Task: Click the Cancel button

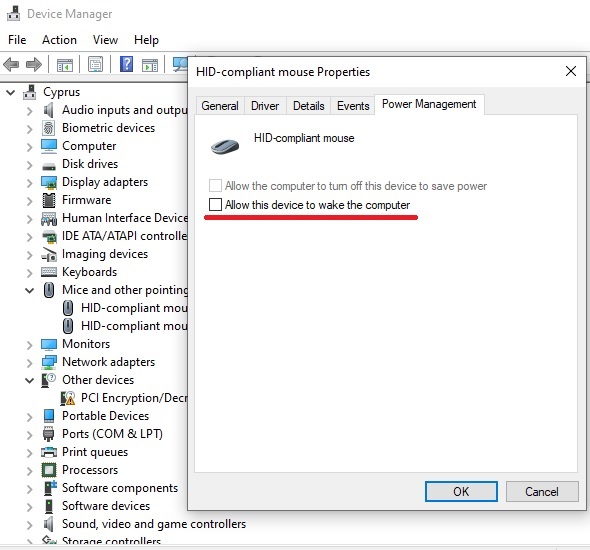Action: click(542, 491)
